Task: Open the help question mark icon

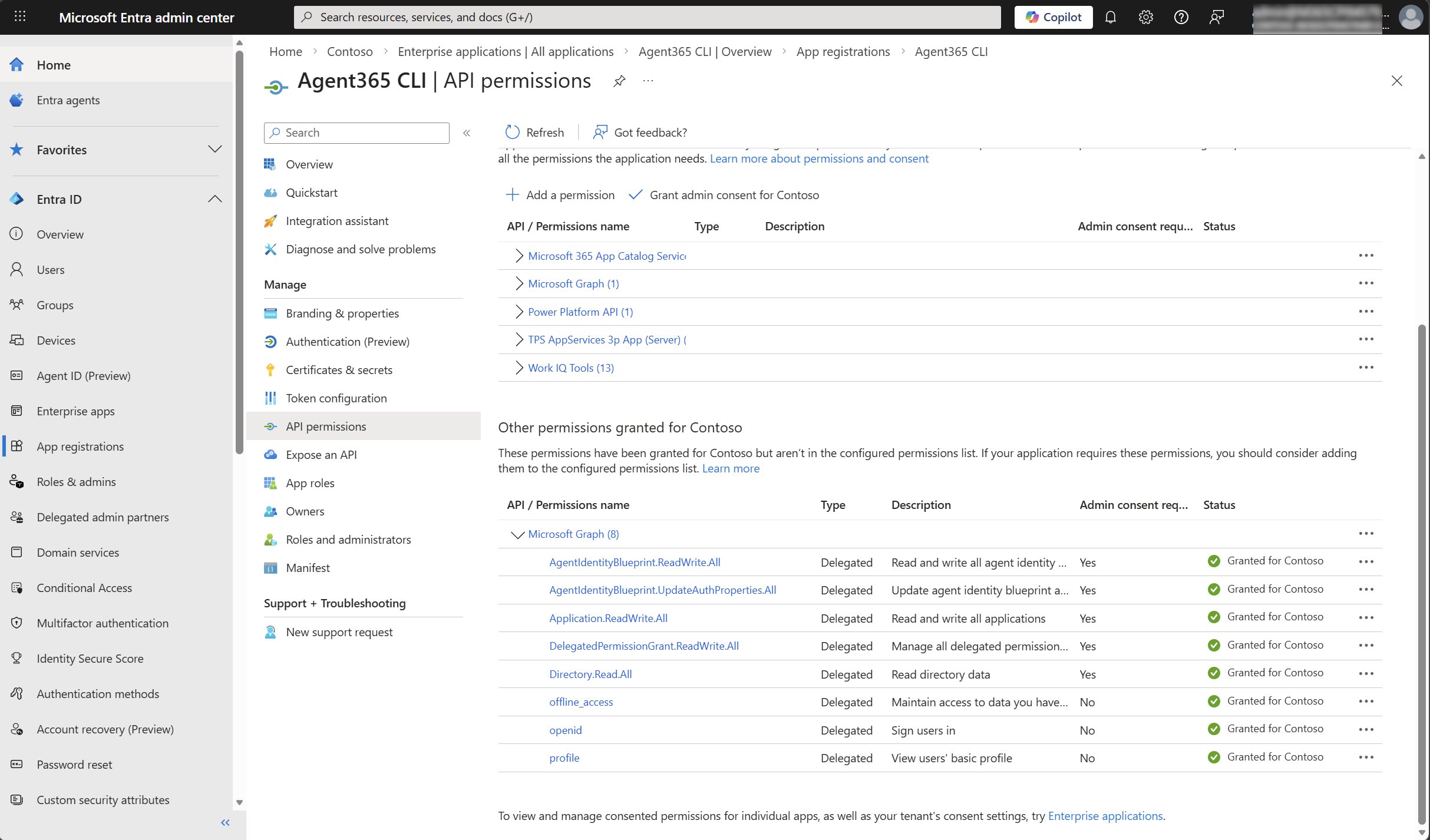Action: (1181, 17)
